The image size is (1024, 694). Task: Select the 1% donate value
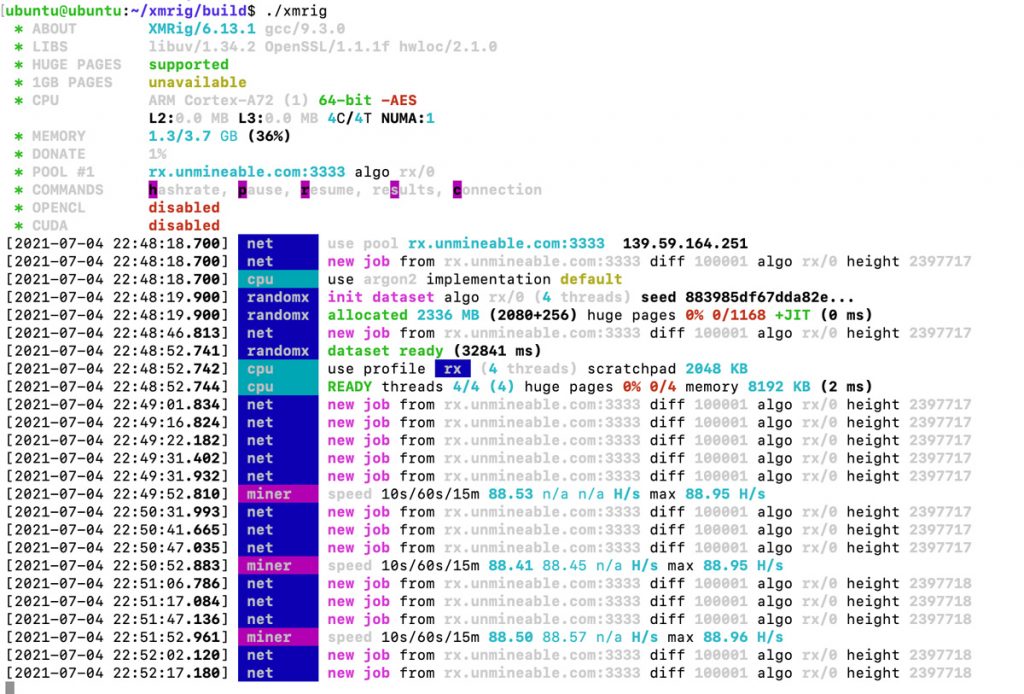click(x=157, y=154)
